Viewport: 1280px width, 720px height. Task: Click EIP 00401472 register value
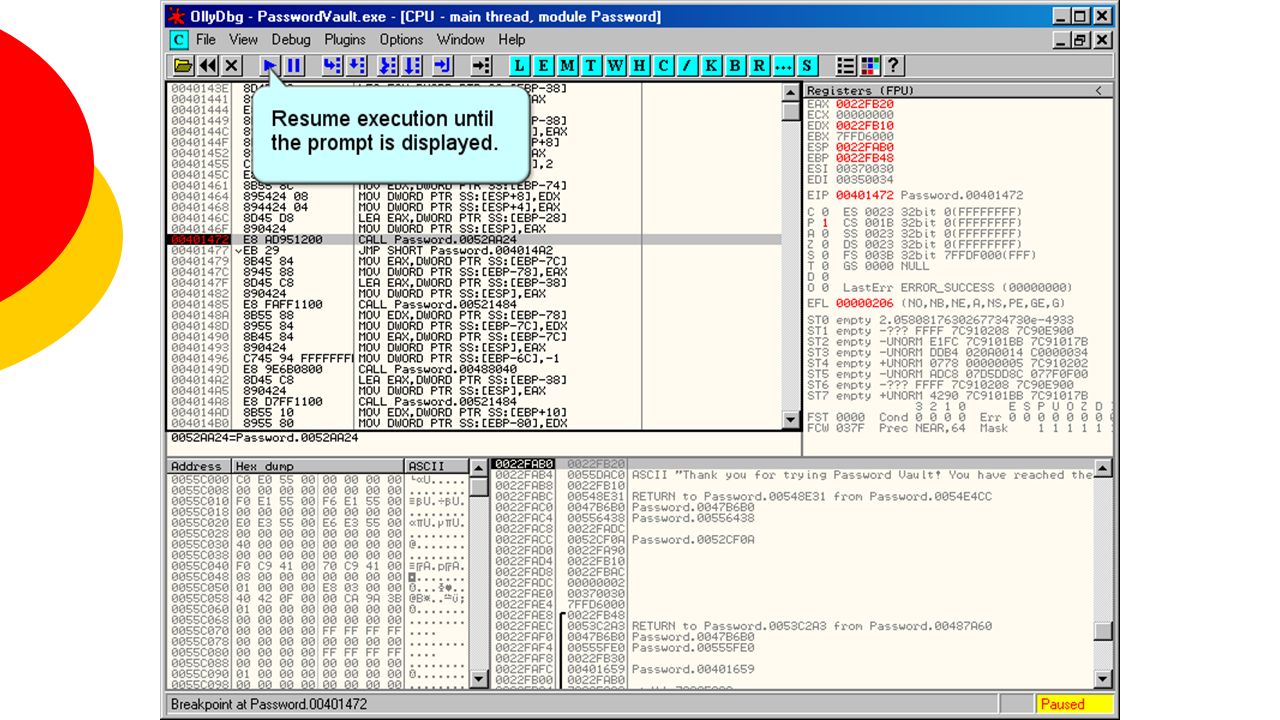point(864,195)
